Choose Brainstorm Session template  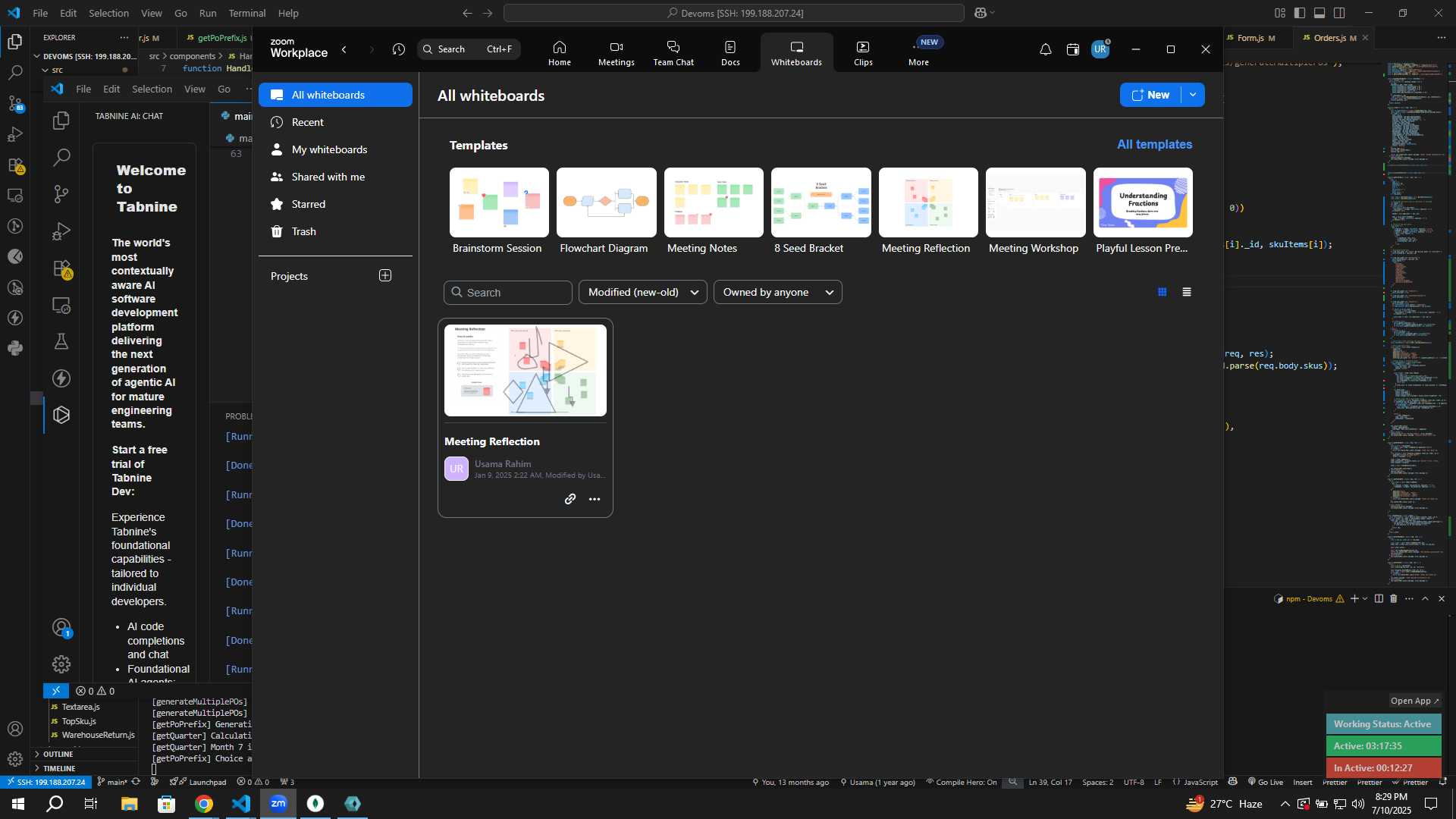pyautogui.click(x=498, y=212)
